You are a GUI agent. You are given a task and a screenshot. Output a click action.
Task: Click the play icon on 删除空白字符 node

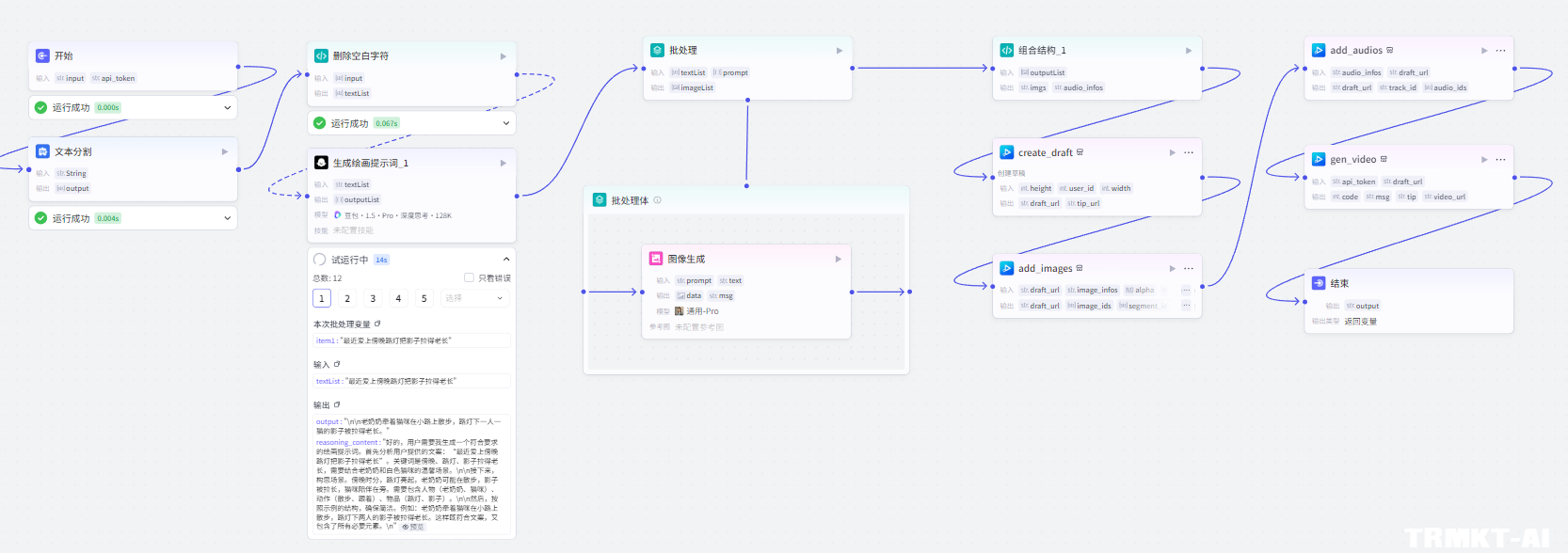(504, 56)
